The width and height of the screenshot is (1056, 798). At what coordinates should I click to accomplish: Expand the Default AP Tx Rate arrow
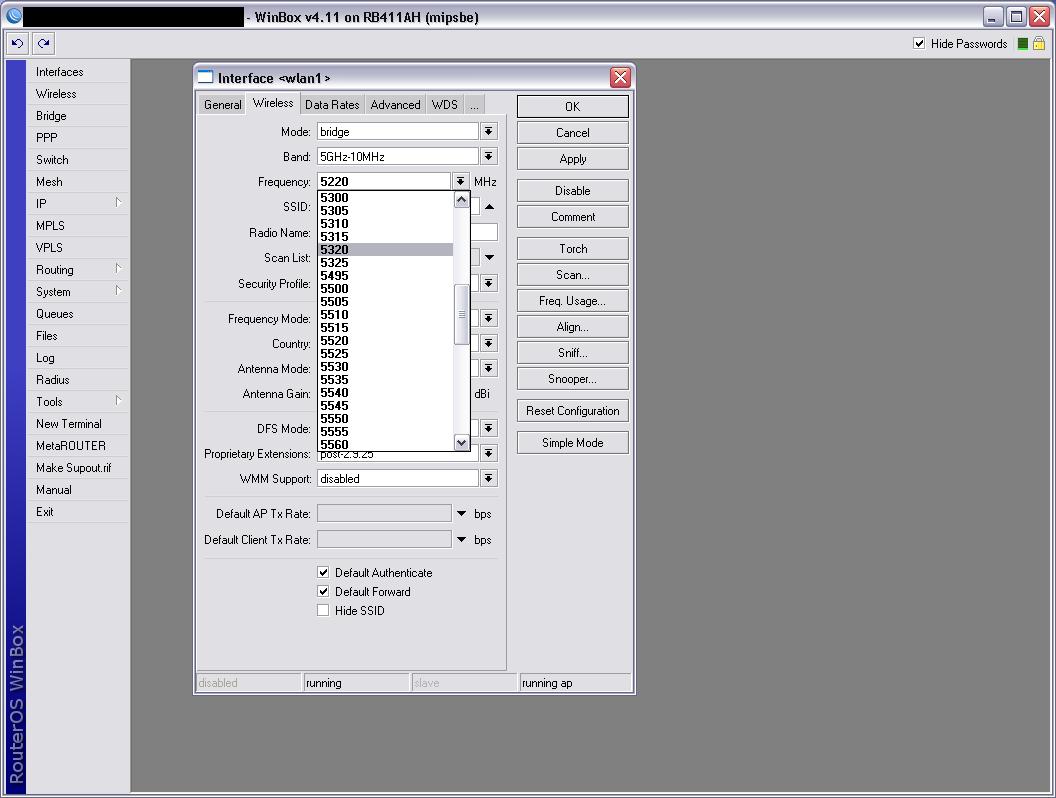click(x=461, y=513)
